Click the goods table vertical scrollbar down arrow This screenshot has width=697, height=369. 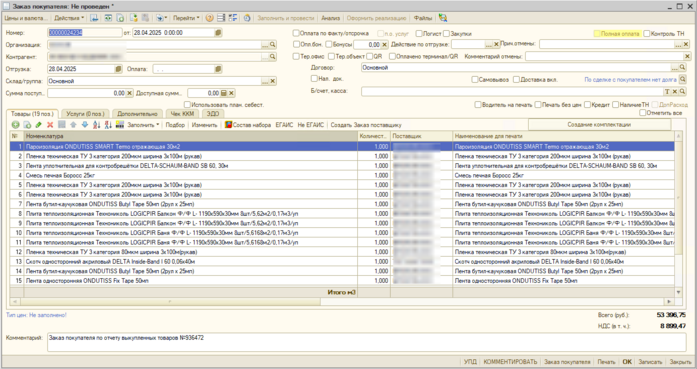[678, 292]
